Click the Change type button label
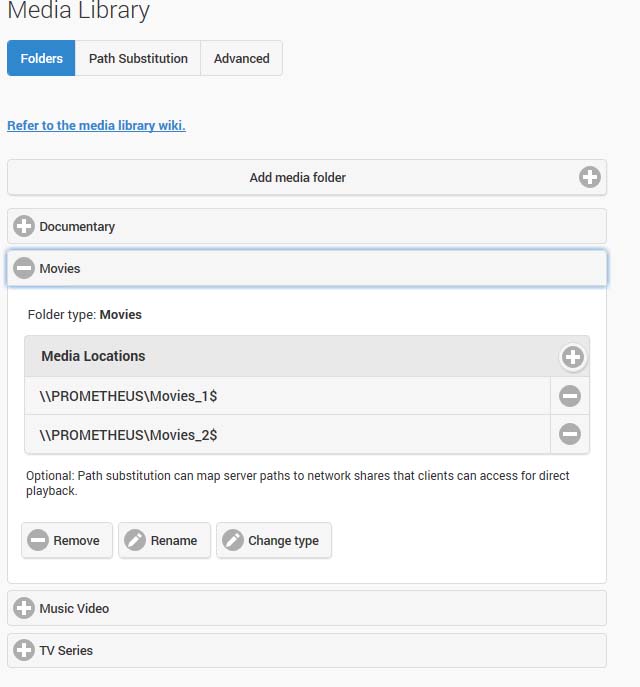Screen dimensions: 640x687 283,540
